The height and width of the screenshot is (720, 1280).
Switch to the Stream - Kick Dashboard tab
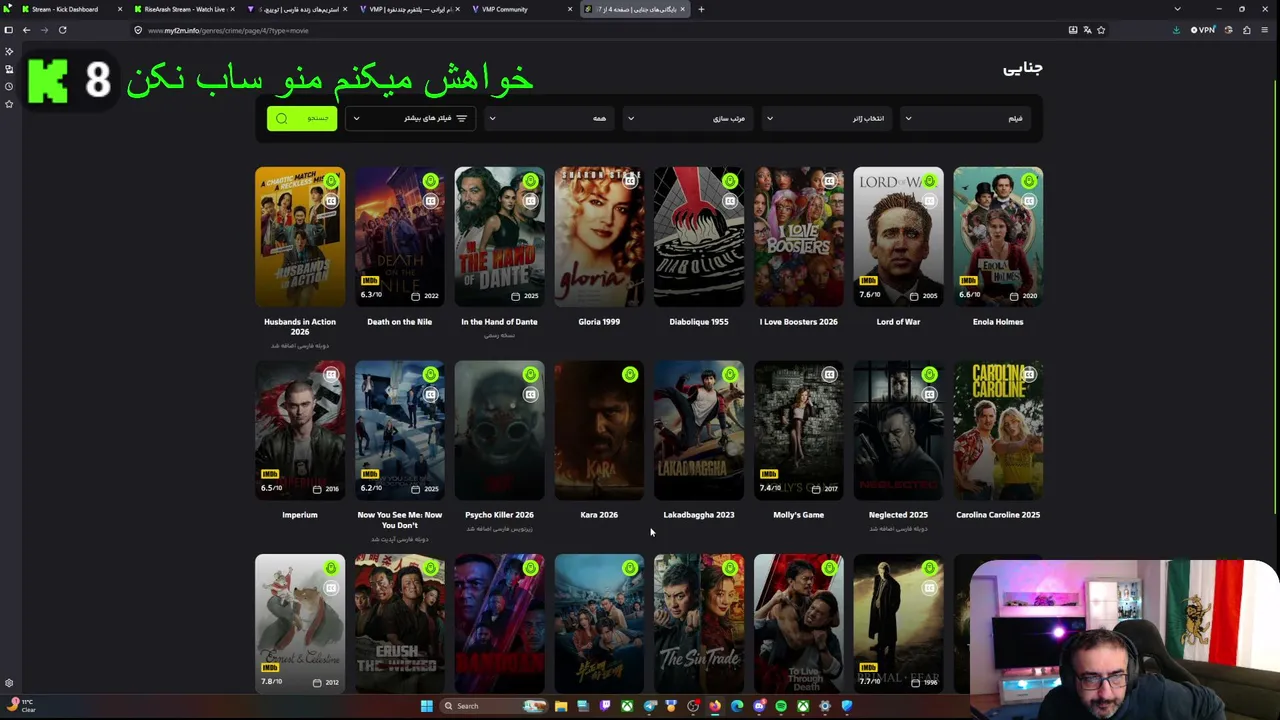pos(70,9)
